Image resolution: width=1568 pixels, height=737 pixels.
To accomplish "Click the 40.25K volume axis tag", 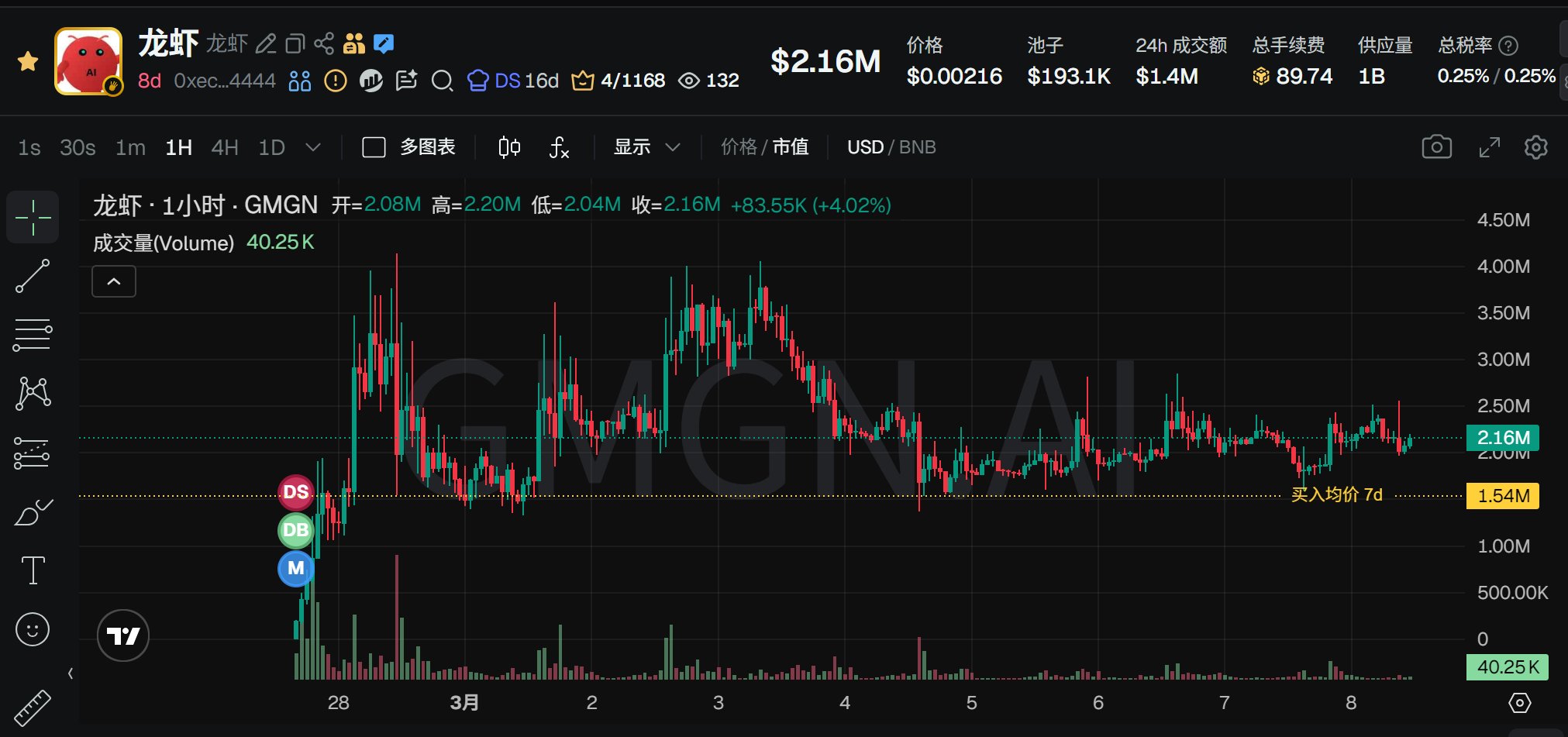I will coord(1508,667).
